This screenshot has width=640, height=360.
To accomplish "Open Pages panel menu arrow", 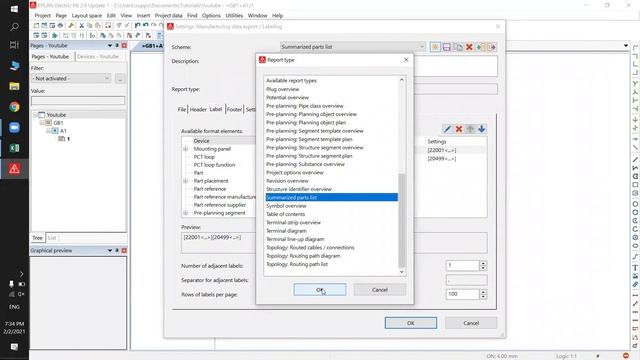I will point(110,45).
